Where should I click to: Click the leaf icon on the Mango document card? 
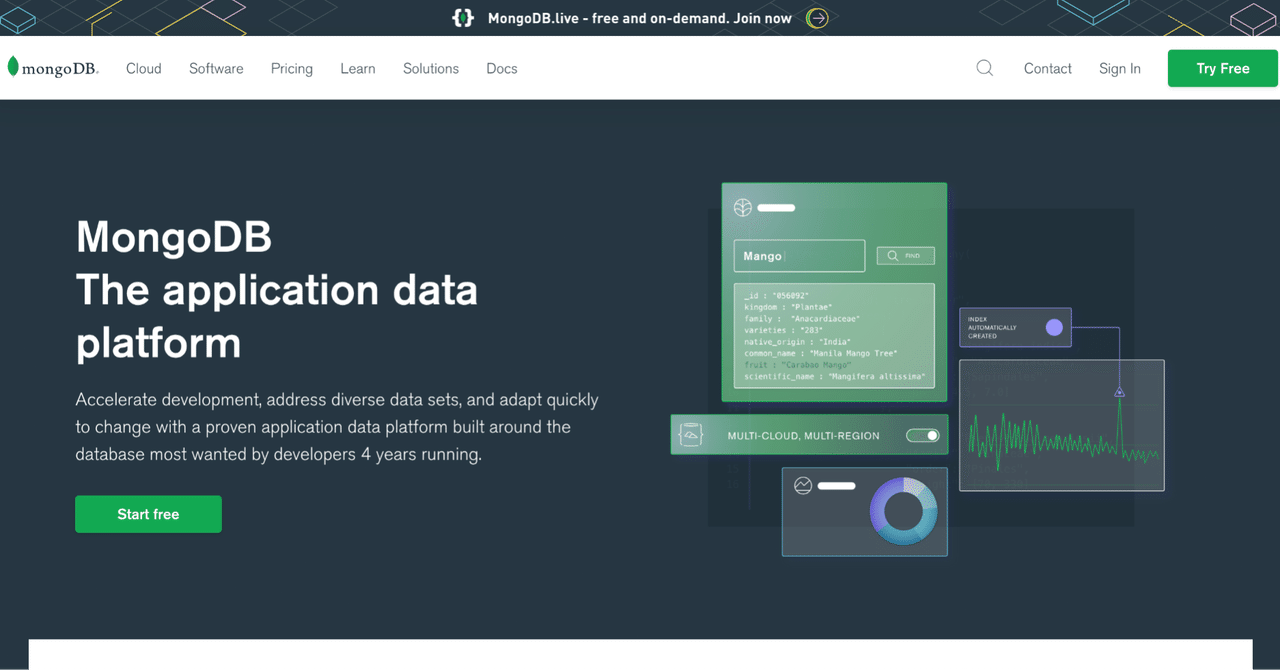click(x=742, y=207)
